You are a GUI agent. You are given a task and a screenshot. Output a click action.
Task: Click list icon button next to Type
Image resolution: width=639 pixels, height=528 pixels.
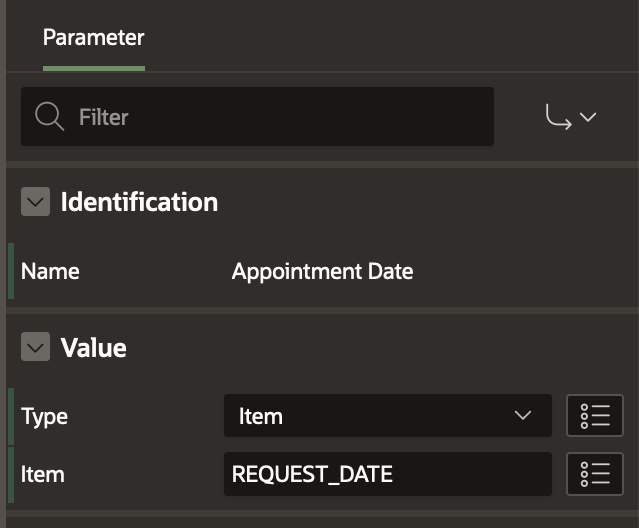[x=595, y=416]
